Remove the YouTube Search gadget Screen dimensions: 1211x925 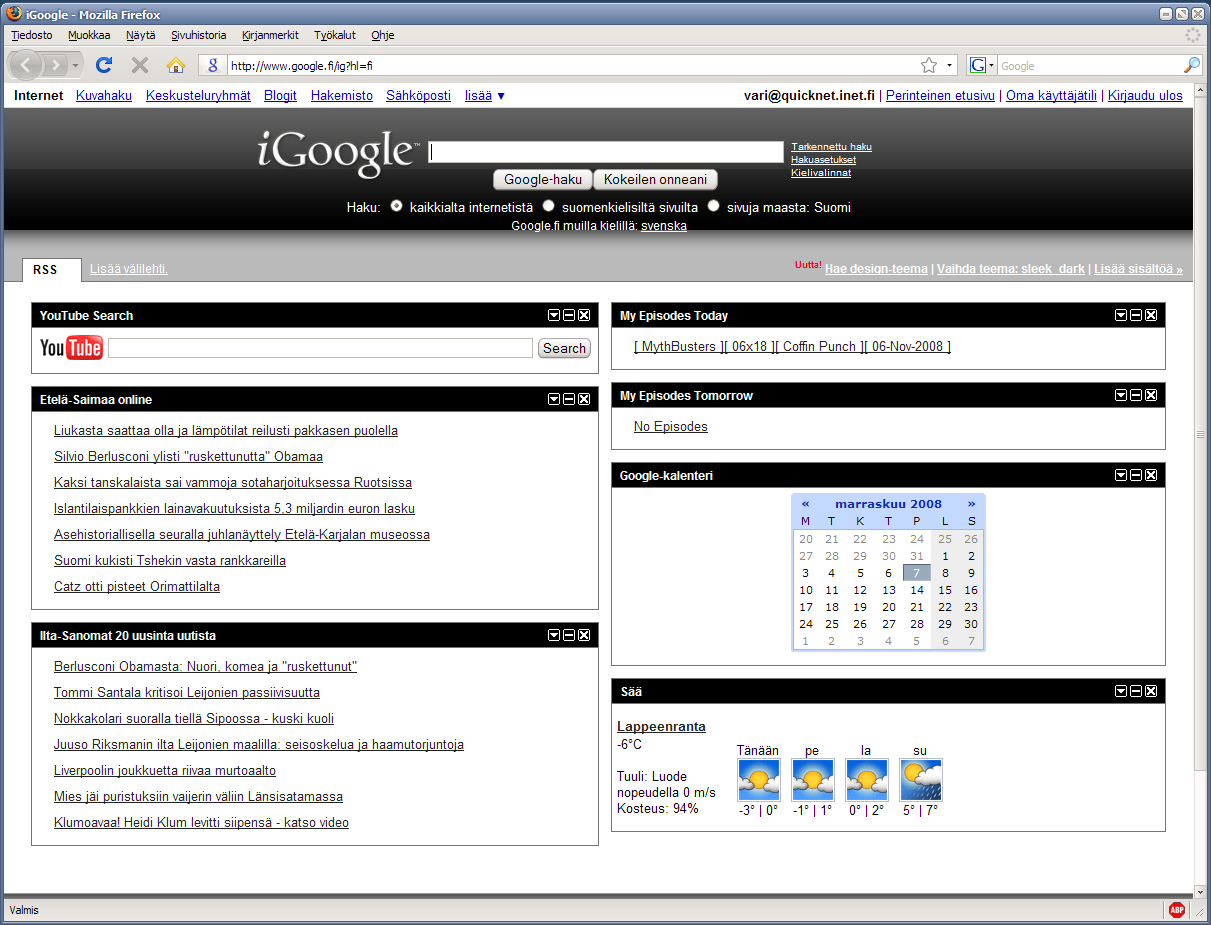pyautogui.click(x=584, y=315)
